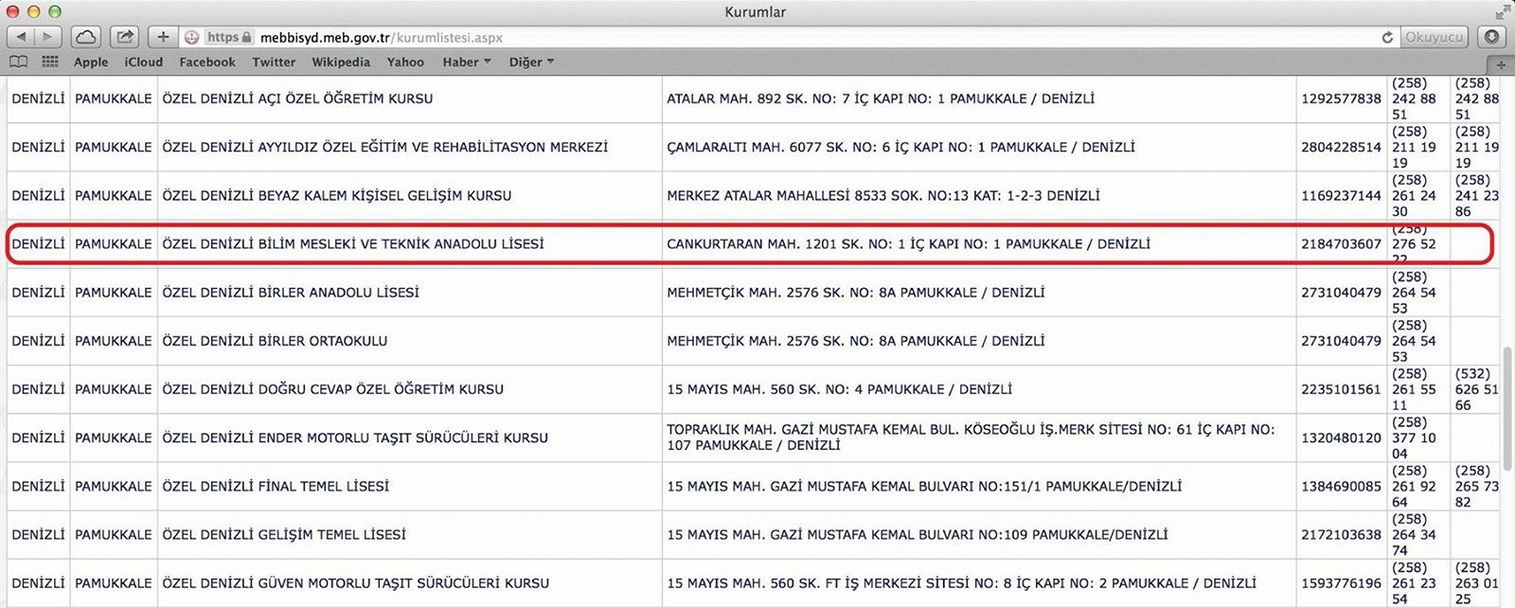Expand the Diğer bookmarks folder

coord(531,62)
